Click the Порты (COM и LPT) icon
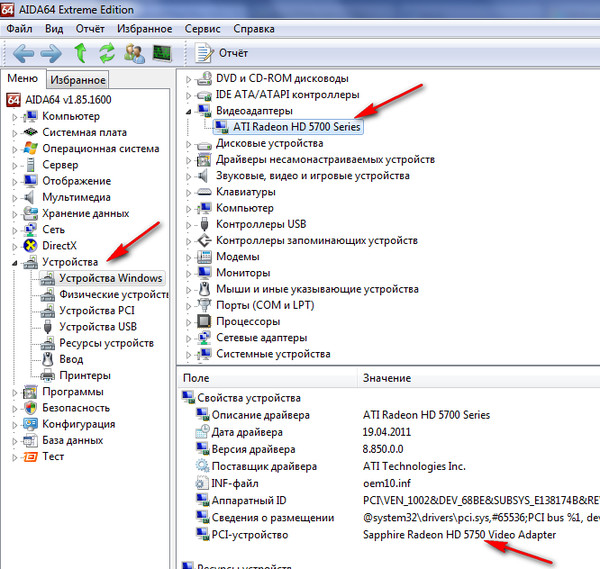This screenshot has width=600, height=569. point(204,305)
